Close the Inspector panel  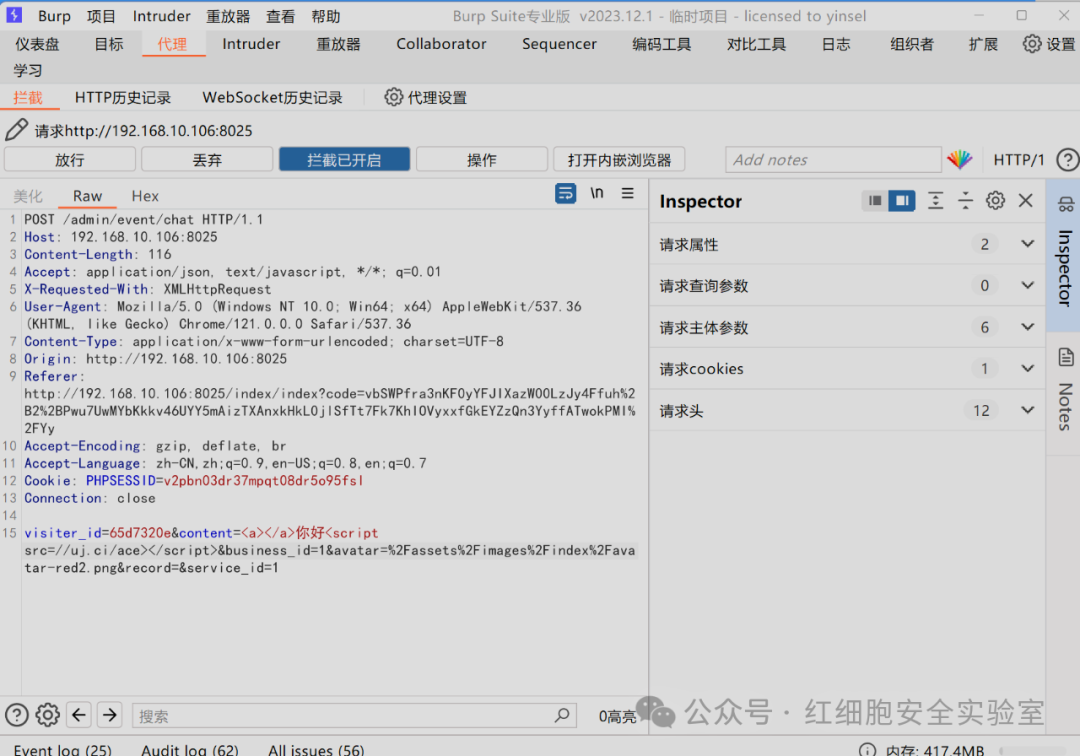pyautogui.click(x=1026, y=200)
